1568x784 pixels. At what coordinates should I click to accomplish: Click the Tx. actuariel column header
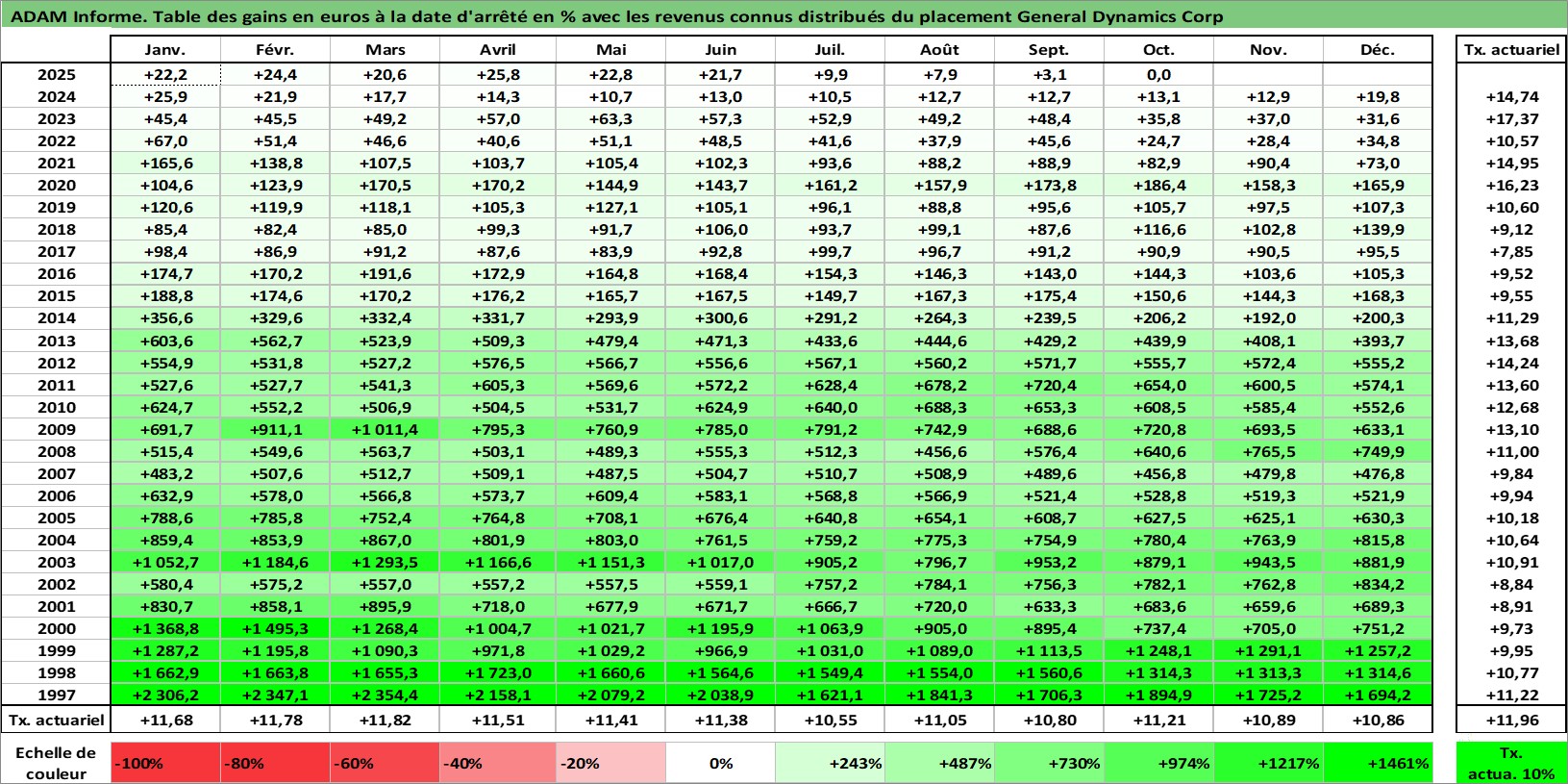pos(1511,49)
